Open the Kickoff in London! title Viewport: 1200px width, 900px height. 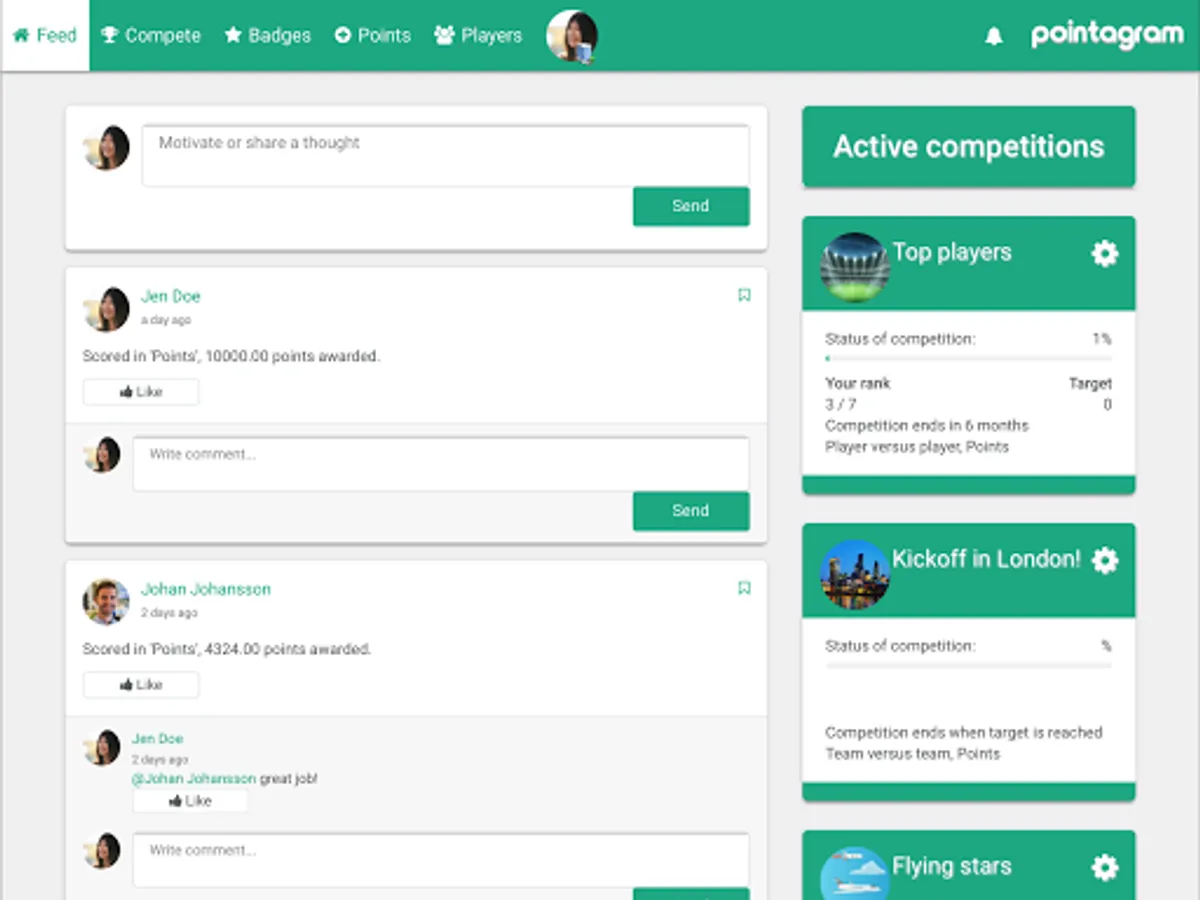(986, 559)
